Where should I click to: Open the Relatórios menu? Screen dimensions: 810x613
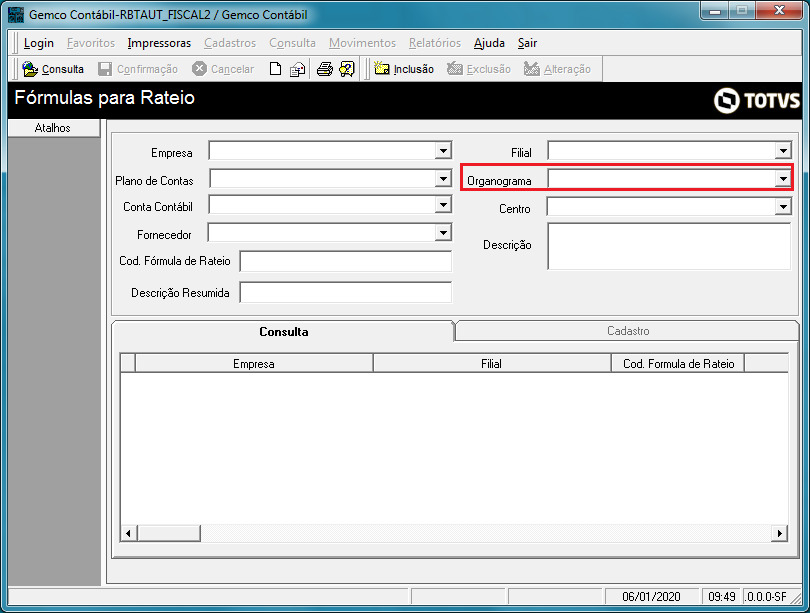[x=435, y=43]
